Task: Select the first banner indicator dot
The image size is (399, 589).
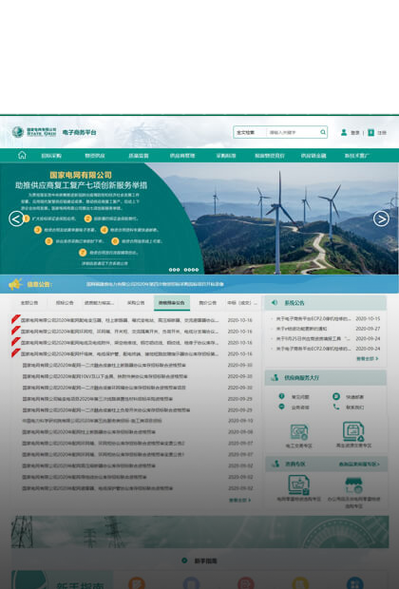Action: [170, 270]
